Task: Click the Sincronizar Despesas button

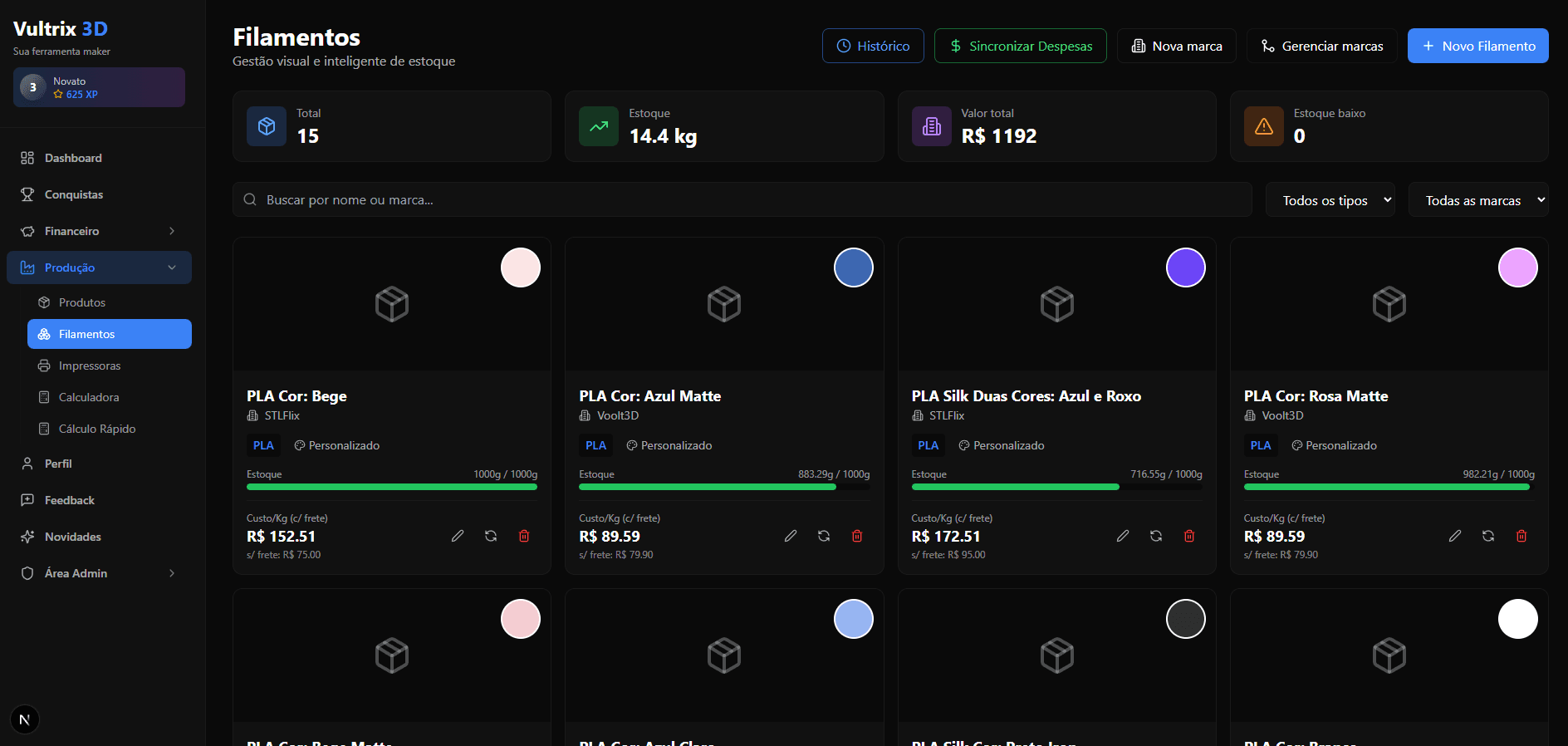Action: pyautogui.click(x=1020, y=46)
